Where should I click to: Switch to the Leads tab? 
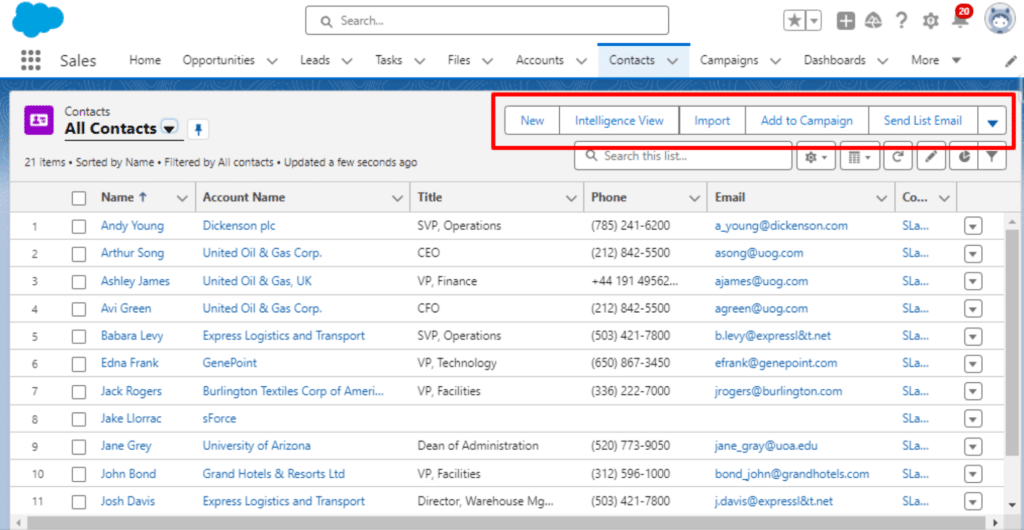(x=315, y=60)
